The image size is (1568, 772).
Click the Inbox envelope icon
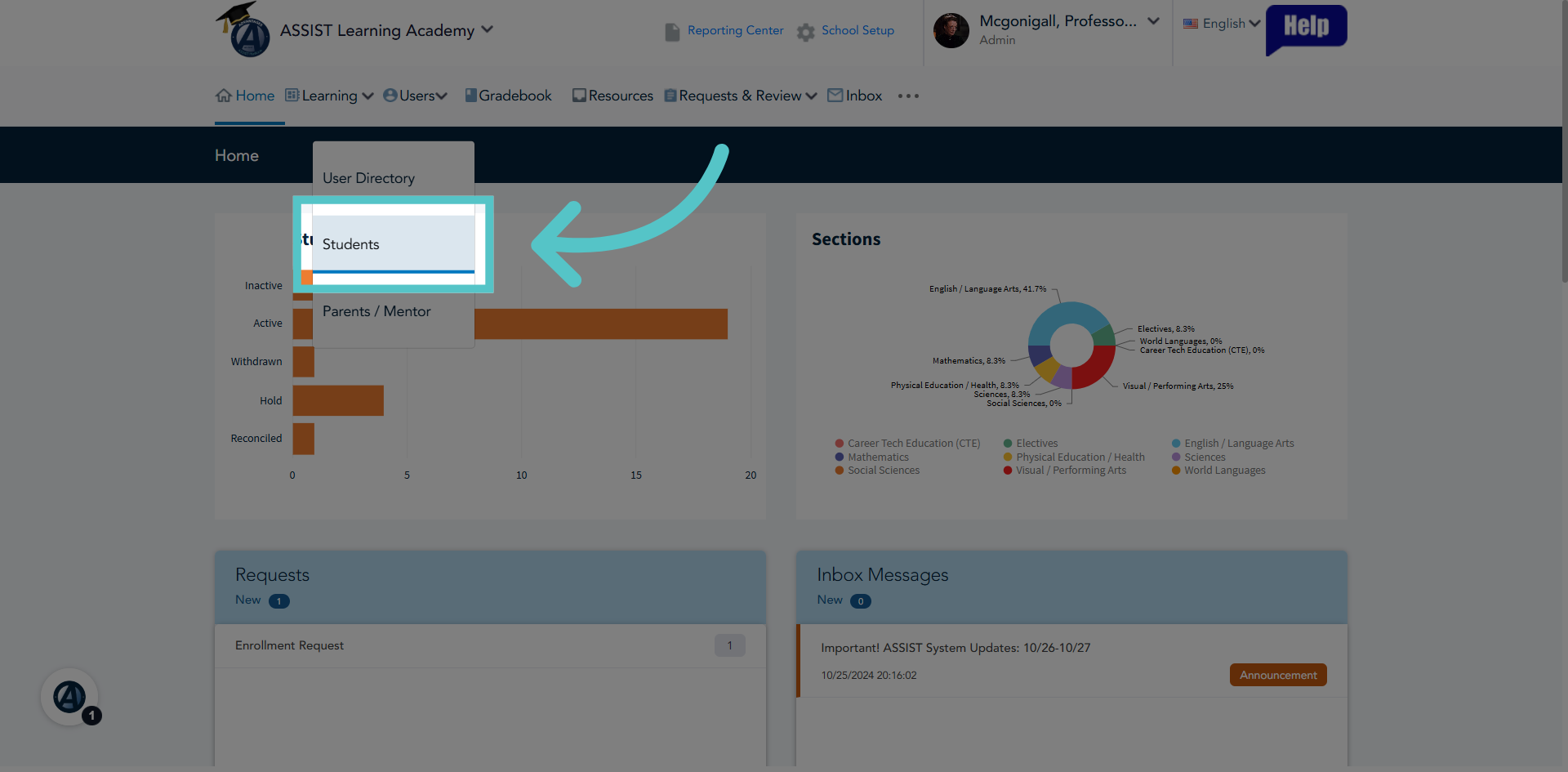click(835, 96)
